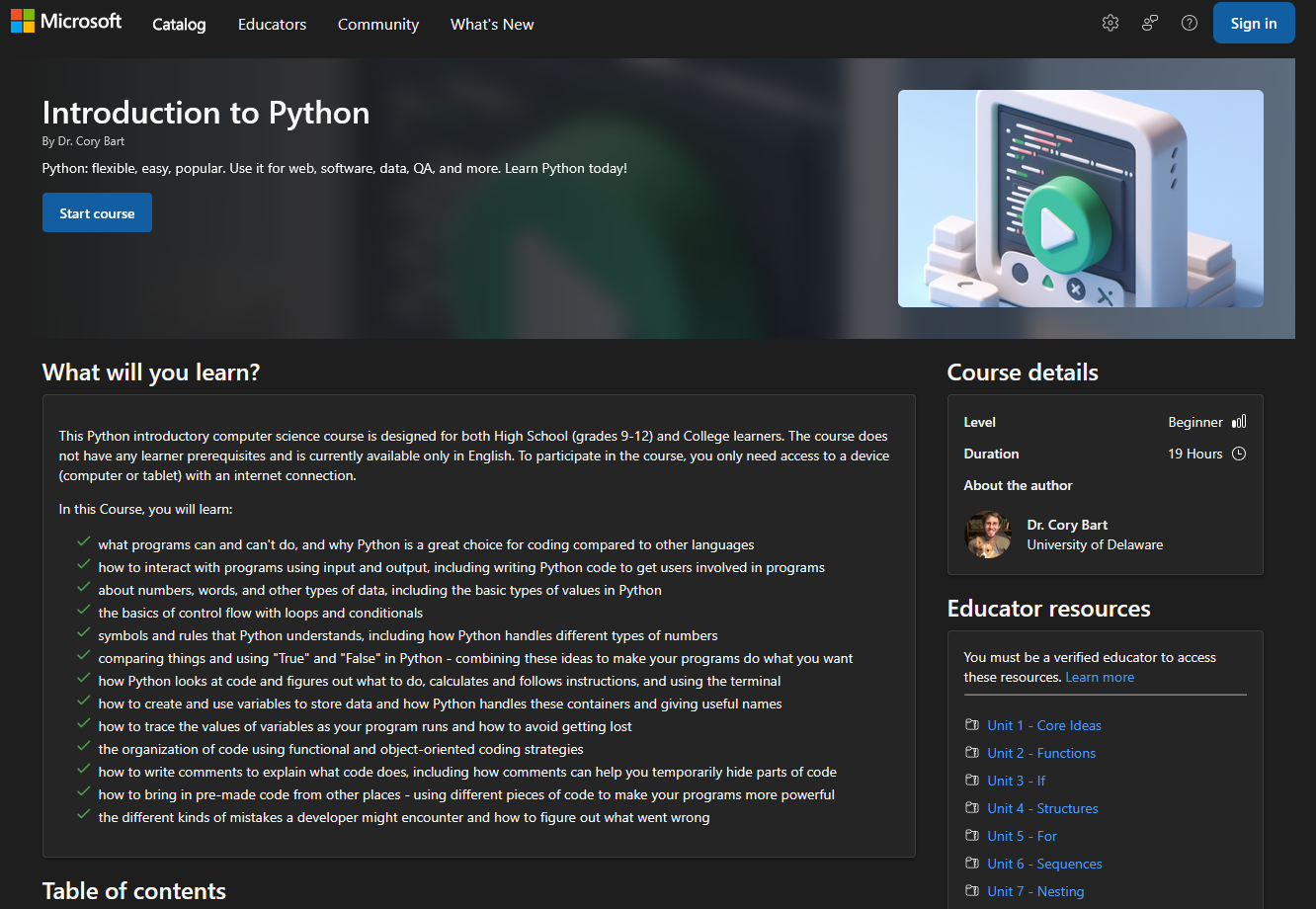Select What's New in navigation
The height and width of the screenshot is (909, 1316).
click(492, 25)
